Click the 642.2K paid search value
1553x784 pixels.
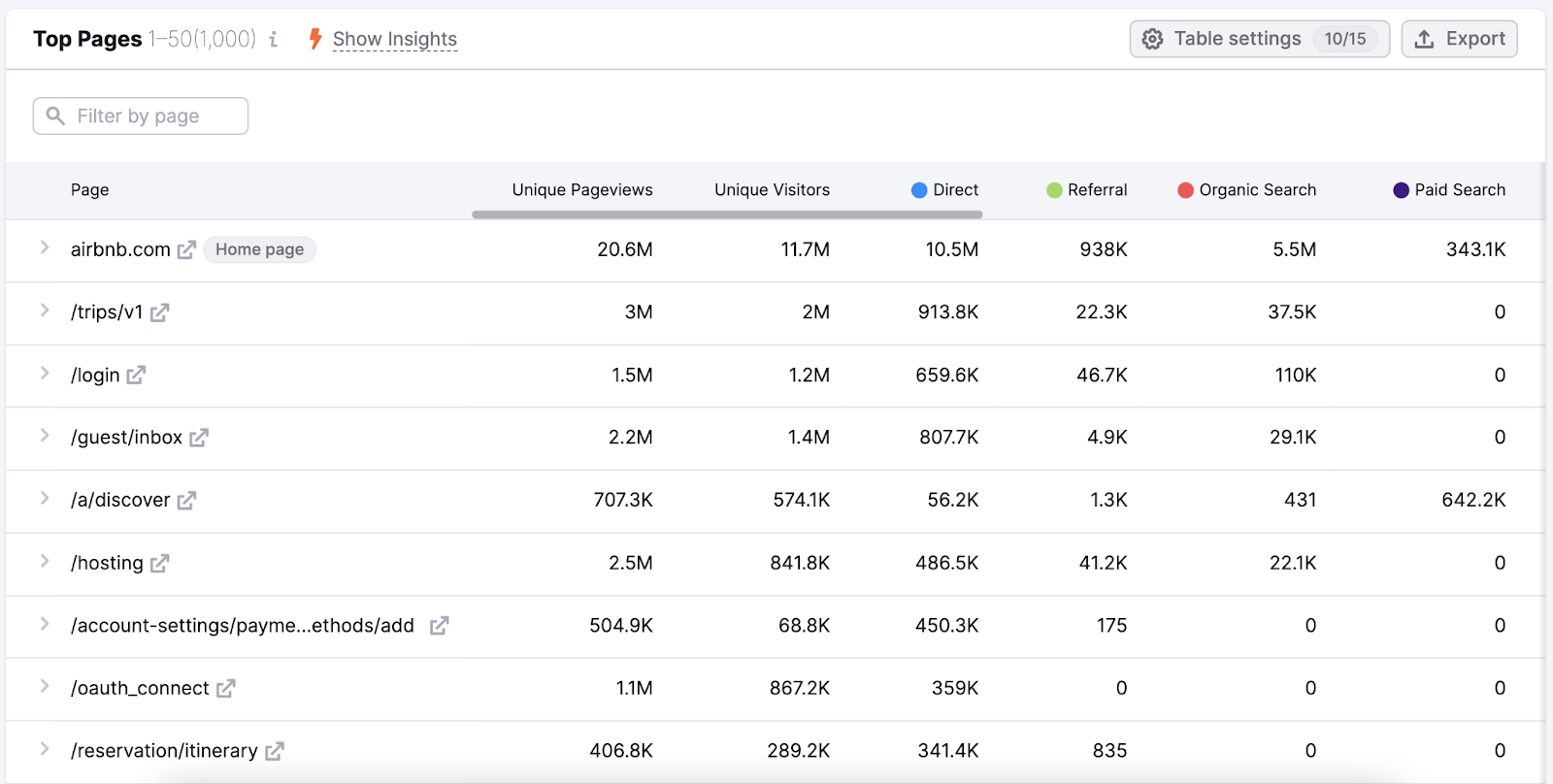1473,500
